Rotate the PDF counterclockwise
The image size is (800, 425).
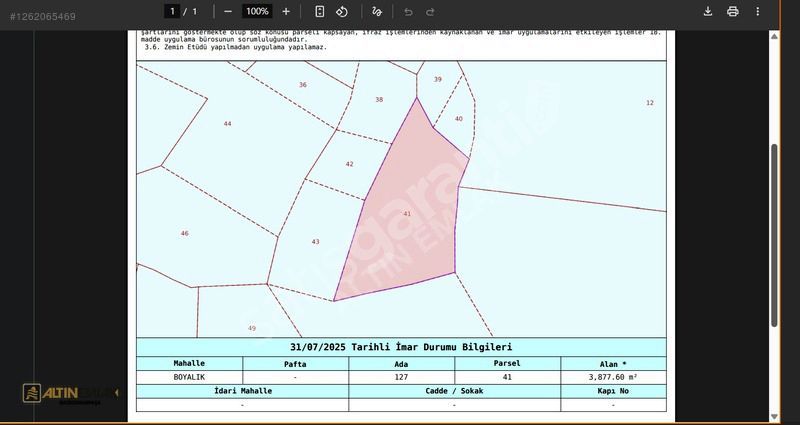tap(342, 11)
